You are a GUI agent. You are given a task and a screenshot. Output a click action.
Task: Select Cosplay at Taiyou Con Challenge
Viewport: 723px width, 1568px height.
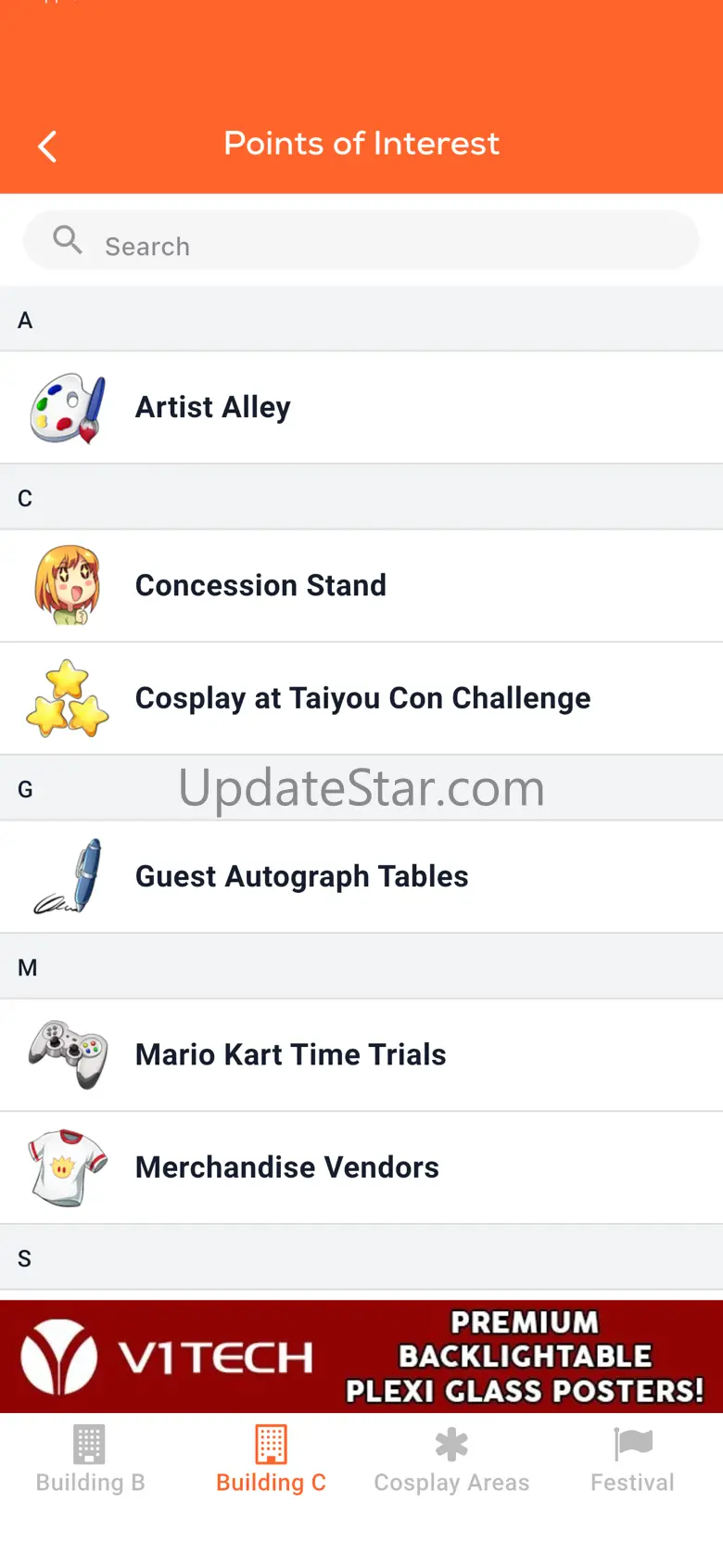(362, 698)
